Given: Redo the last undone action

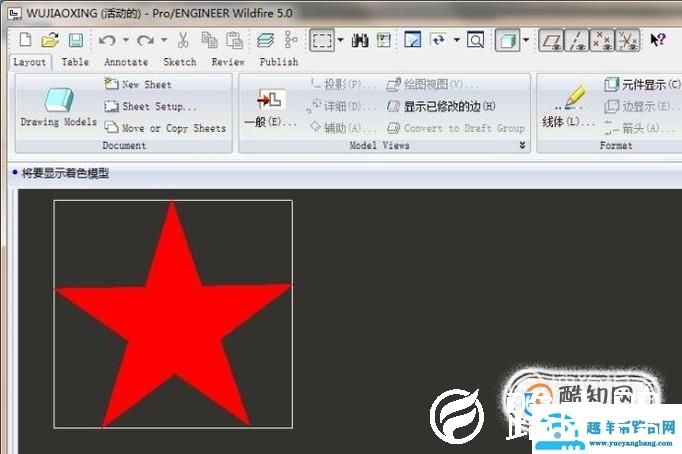Looking at the screenshot, I should click(x=145, y=40).
